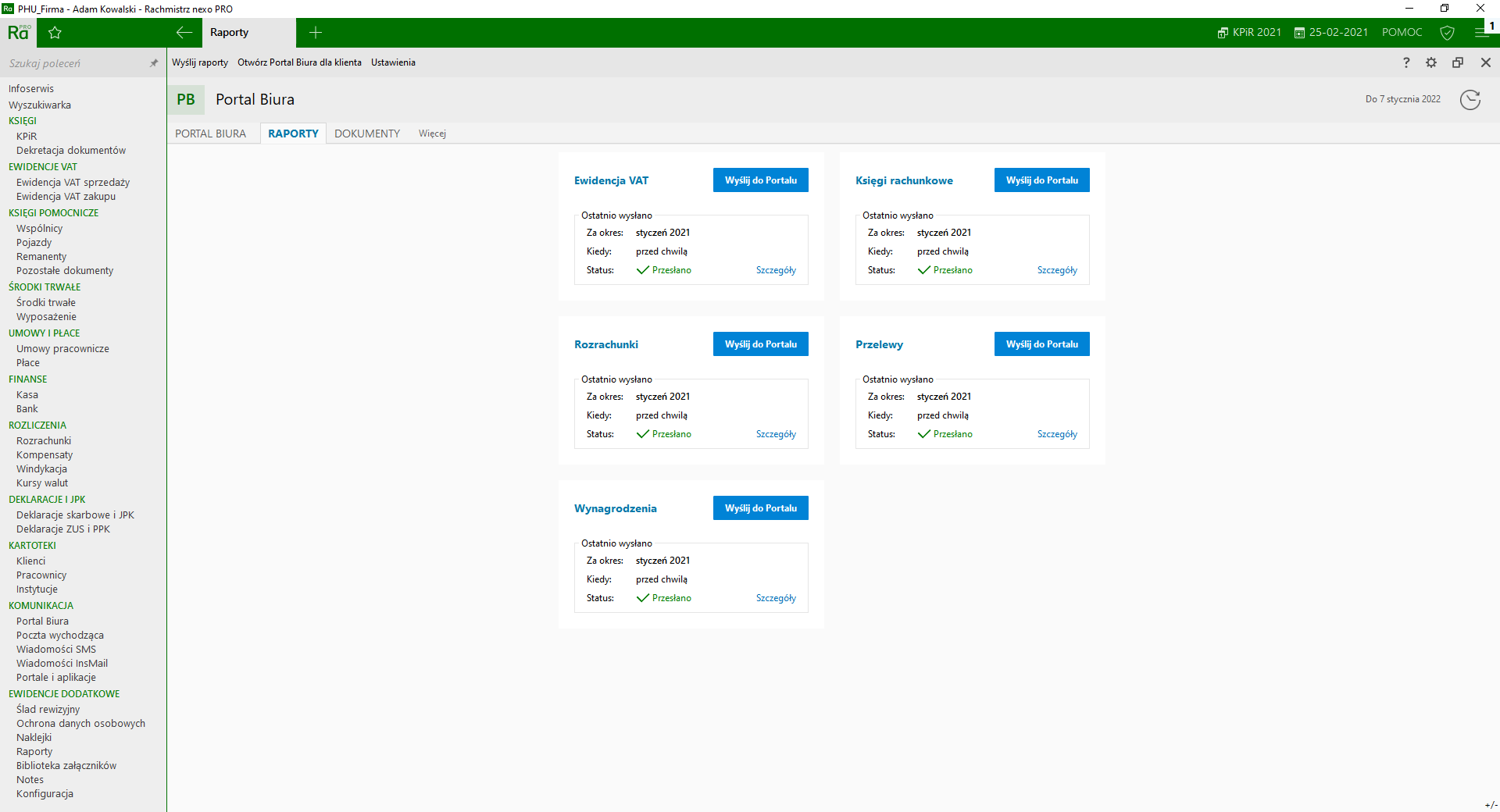Viewport: 1500px width, 812px height.
Task: Open Deklaracje skarbowe i JPK in sidebar
Action: (75, 515)
